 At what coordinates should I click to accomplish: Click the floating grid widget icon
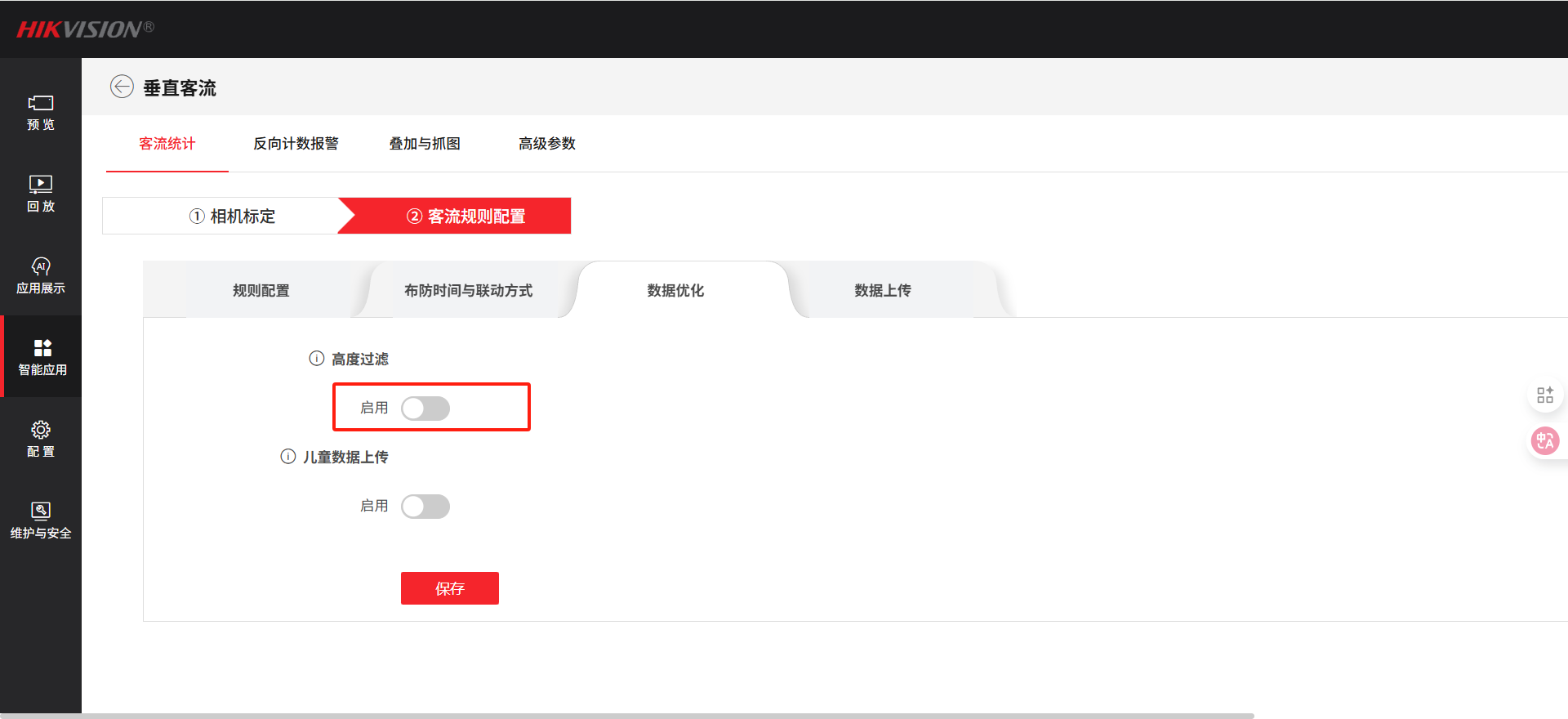[1544, 395]
